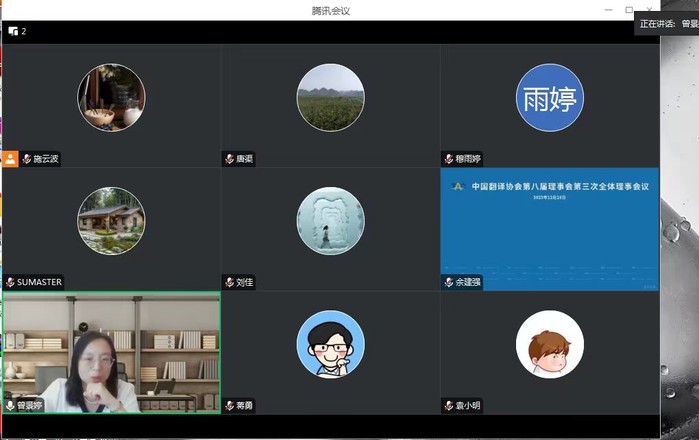Toggle the microphone icon for 蒋勇
The width and height of the screenshot is (699, 440).
pos(229,406)
